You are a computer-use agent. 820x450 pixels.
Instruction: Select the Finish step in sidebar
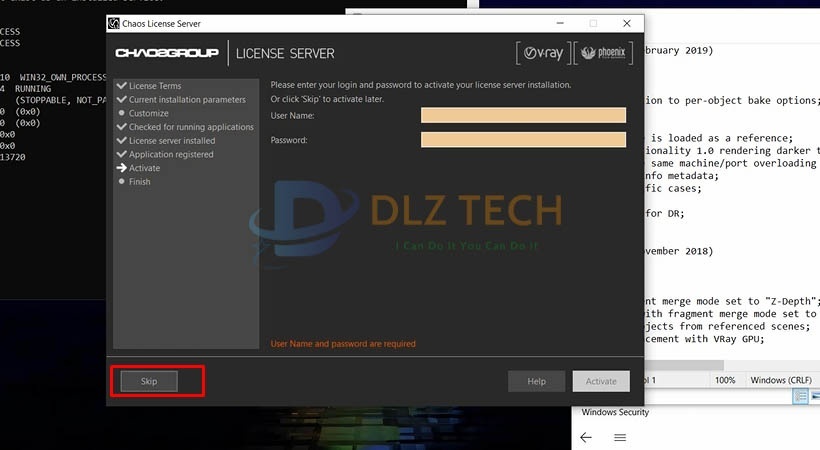point(139,182)
